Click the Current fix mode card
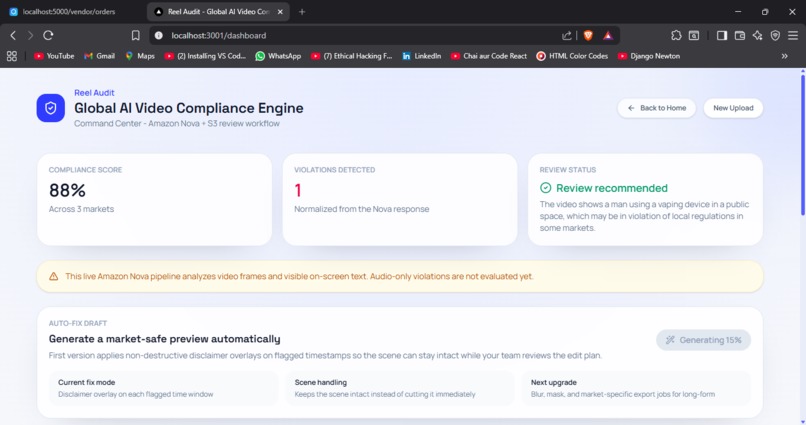The width and height of the screenshot is (806, 425). (x=163, y=389)
